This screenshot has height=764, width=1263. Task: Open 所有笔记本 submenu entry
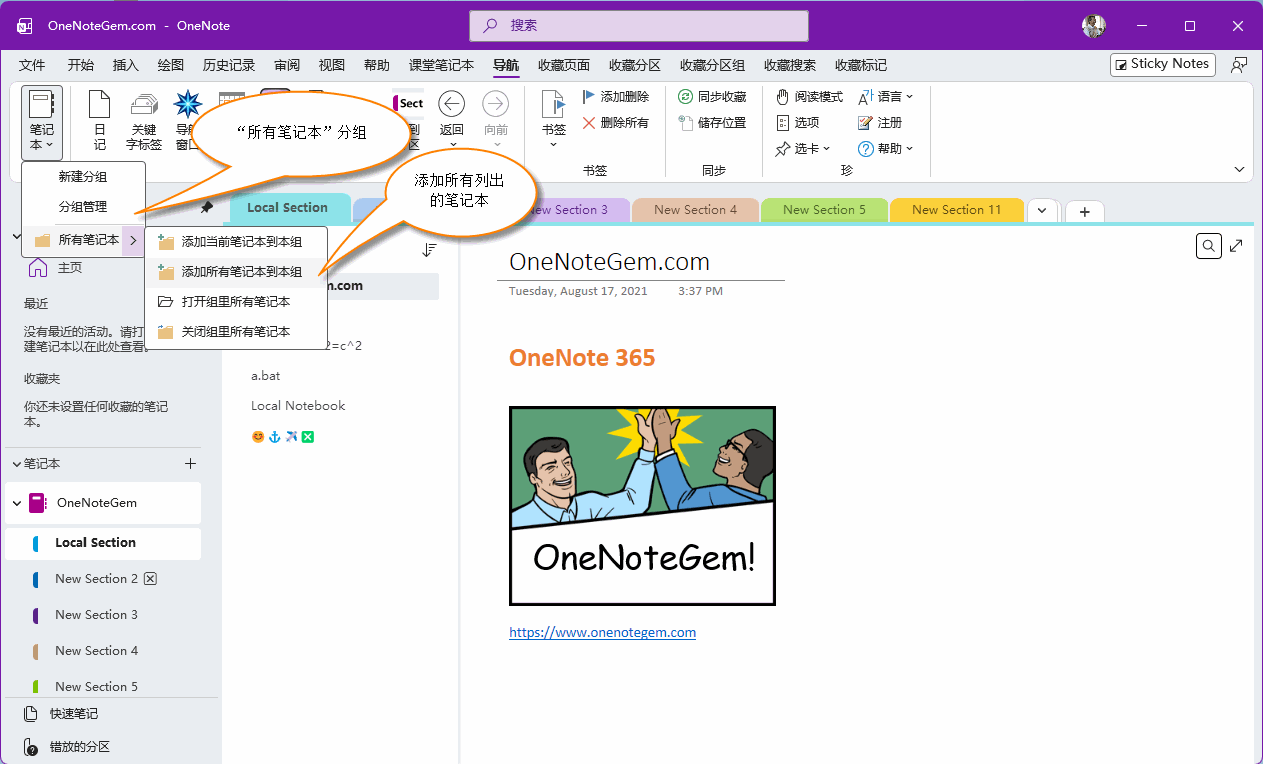point(84,240)
